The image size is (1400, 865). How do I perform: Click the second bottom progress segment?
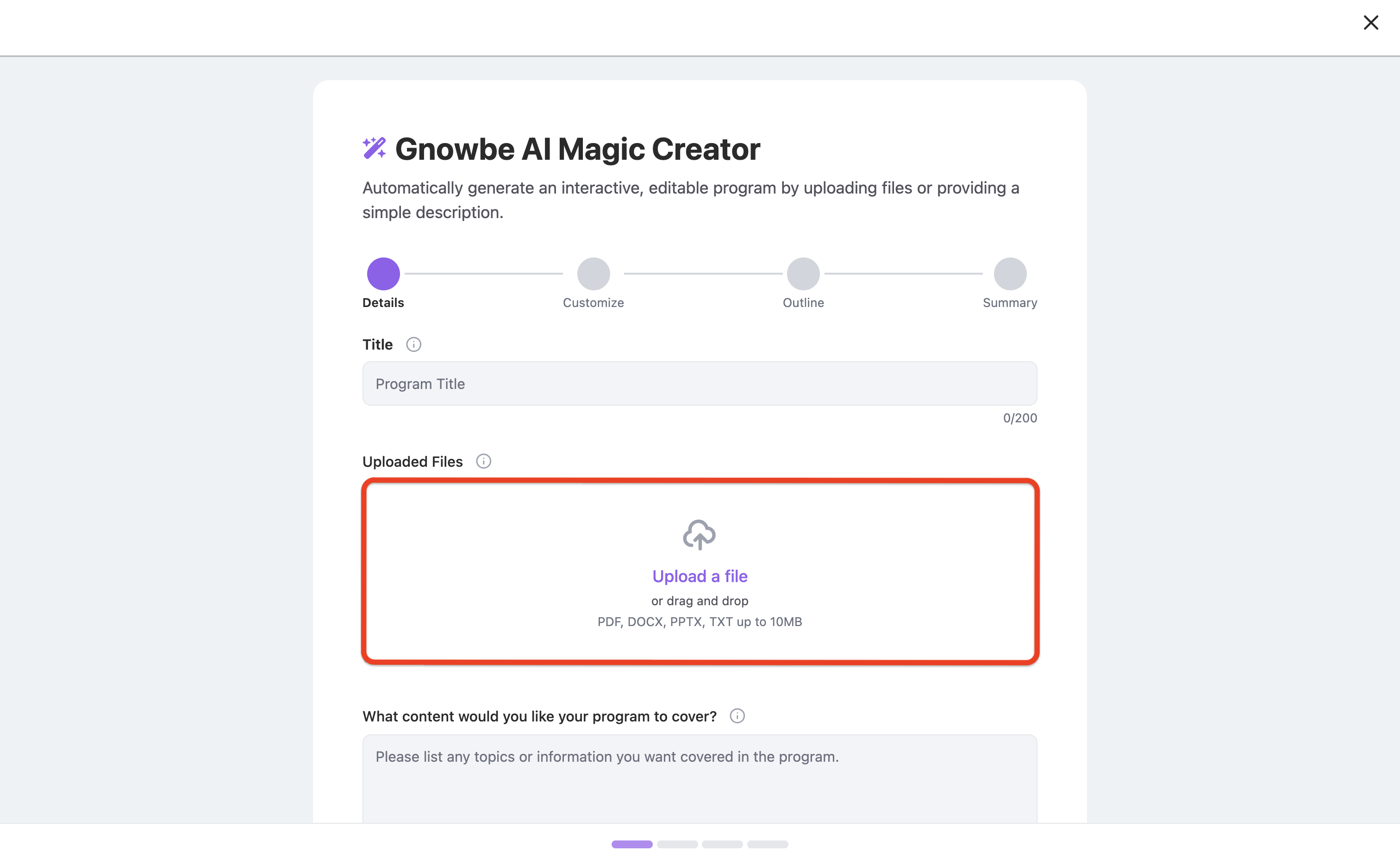click(677, 845)
